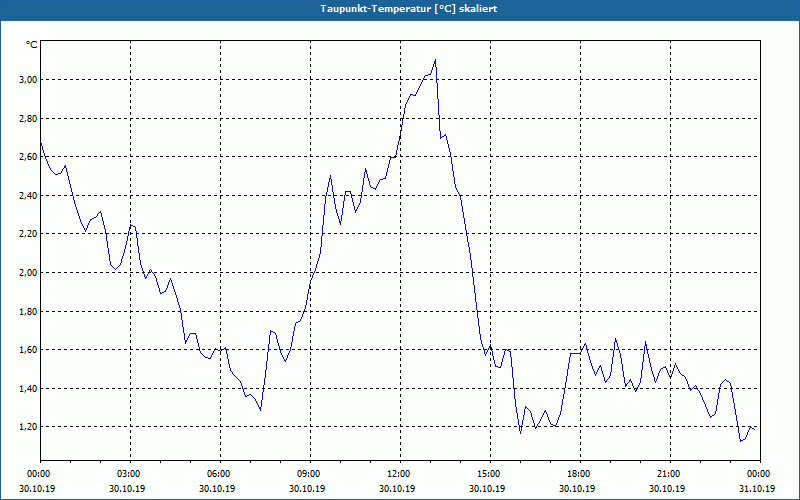The width and height of the screenshot is (800, 500).
Task: Select the 2,00 y-axis label
Action: pos(29,272)
